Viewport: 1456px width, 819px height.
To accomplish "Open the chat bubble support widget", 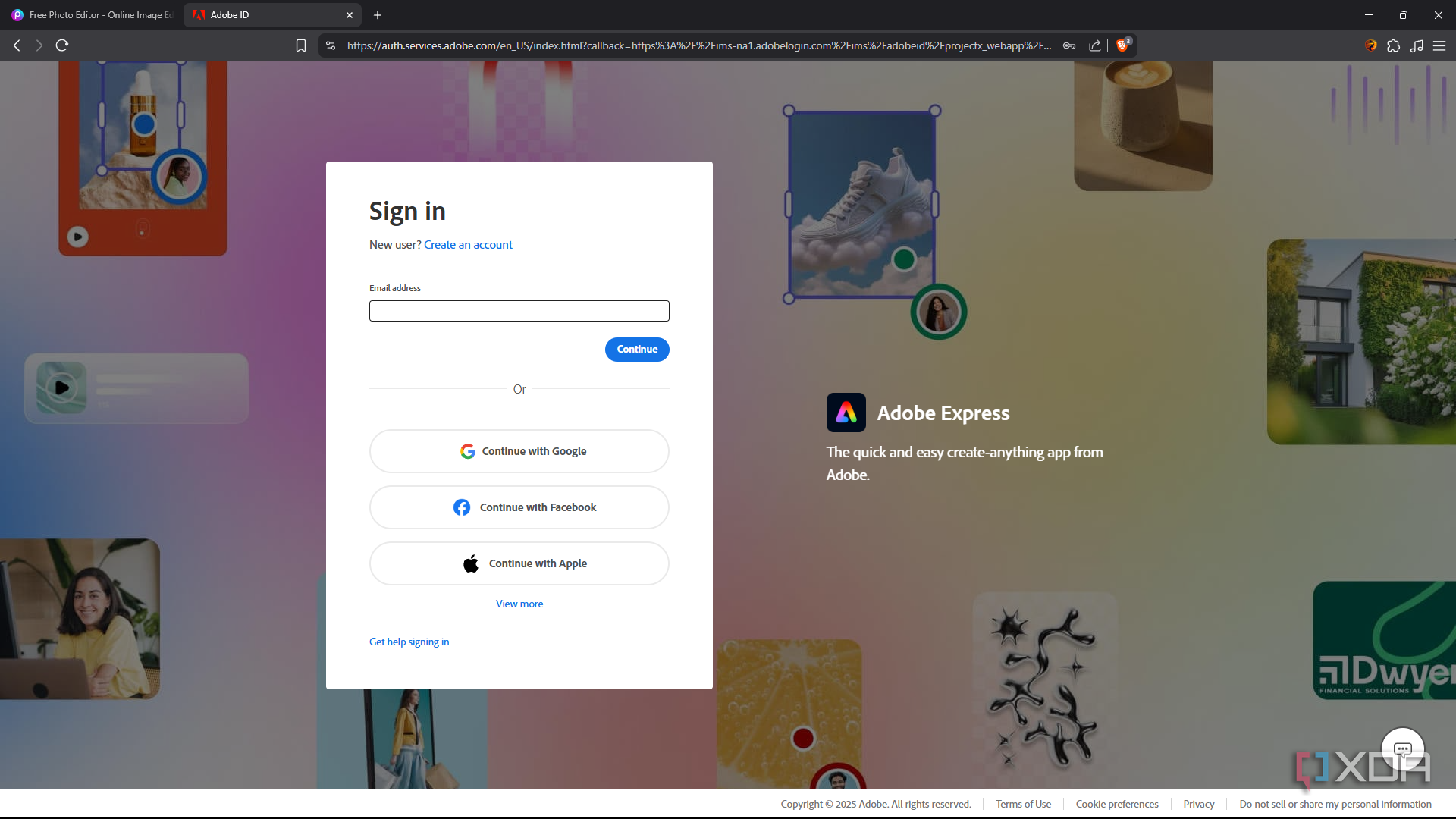I will tap(1402, 748).
